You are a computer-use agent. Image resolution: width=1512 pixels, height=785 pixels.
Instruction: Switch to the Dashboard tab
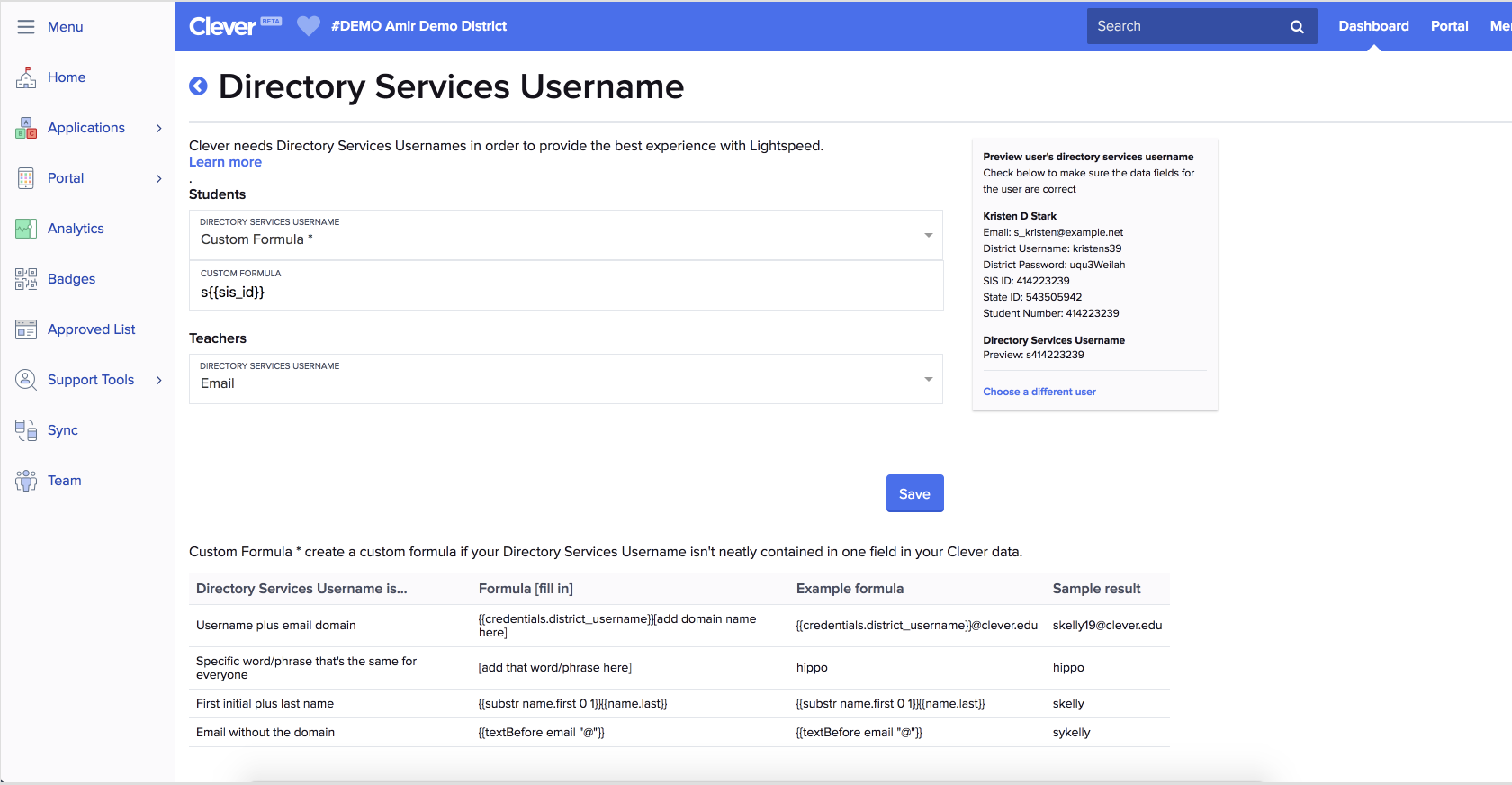(x=1373, y=26)
